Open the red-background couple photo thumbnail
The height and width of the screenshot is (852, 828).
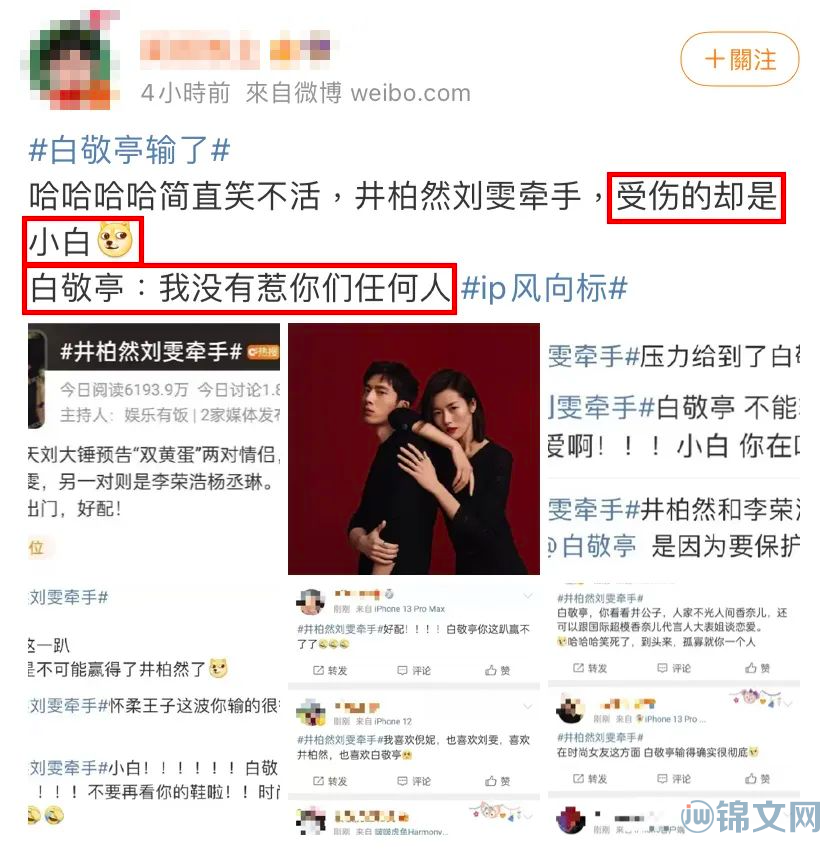(413, 449)
